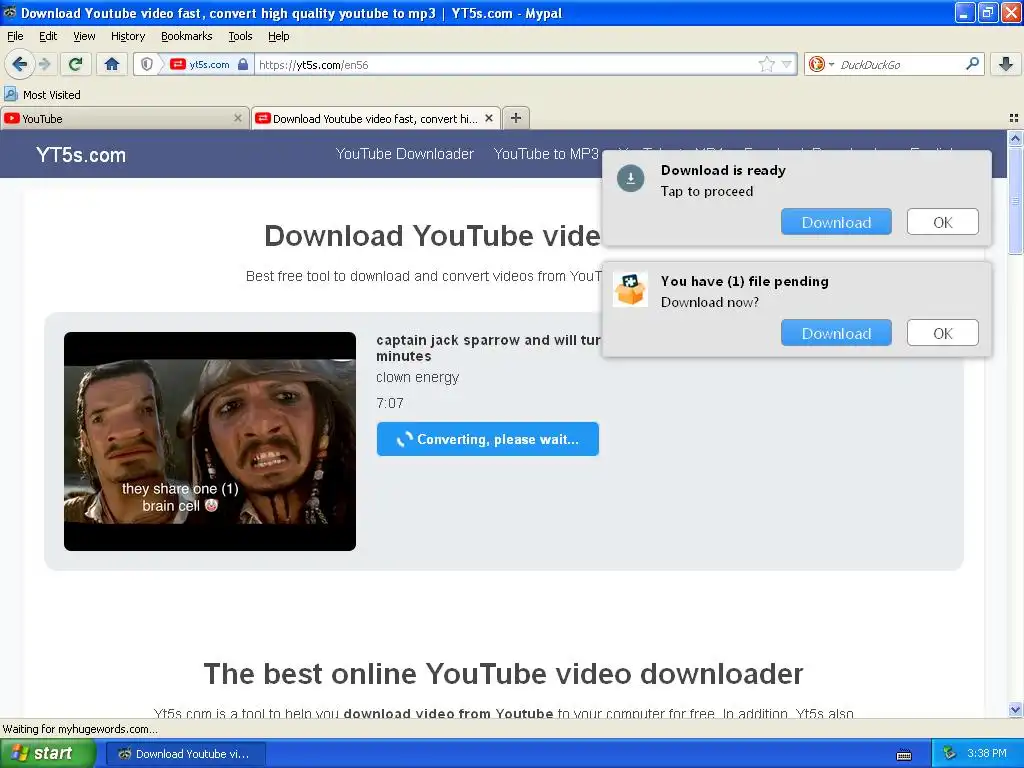This screenshot has height=768, width=1024.
Task: Open the Tools menu
Action: click(x=240, y=36)
